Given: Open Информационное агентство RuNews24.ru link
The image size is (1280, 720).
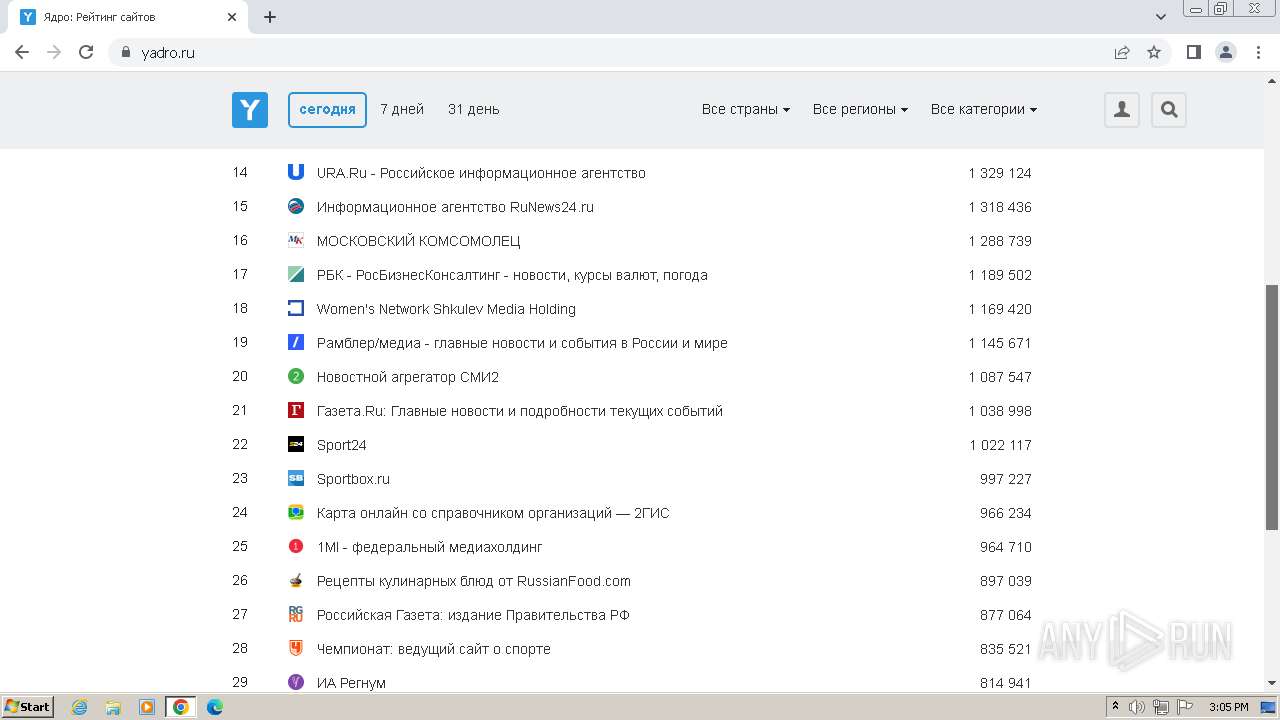Looking at the screenshot, I should [x=455, y=207].
